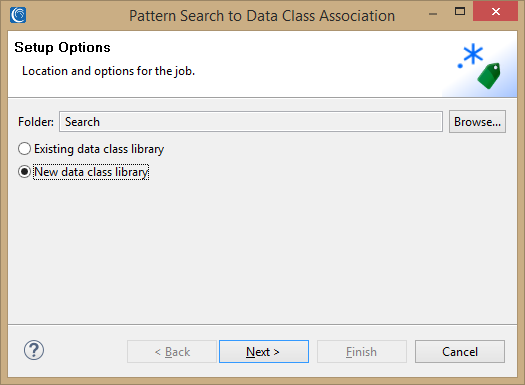Click inside the Folder text field
The width and height of the screenshot is (525, 385).
point(251,122)
